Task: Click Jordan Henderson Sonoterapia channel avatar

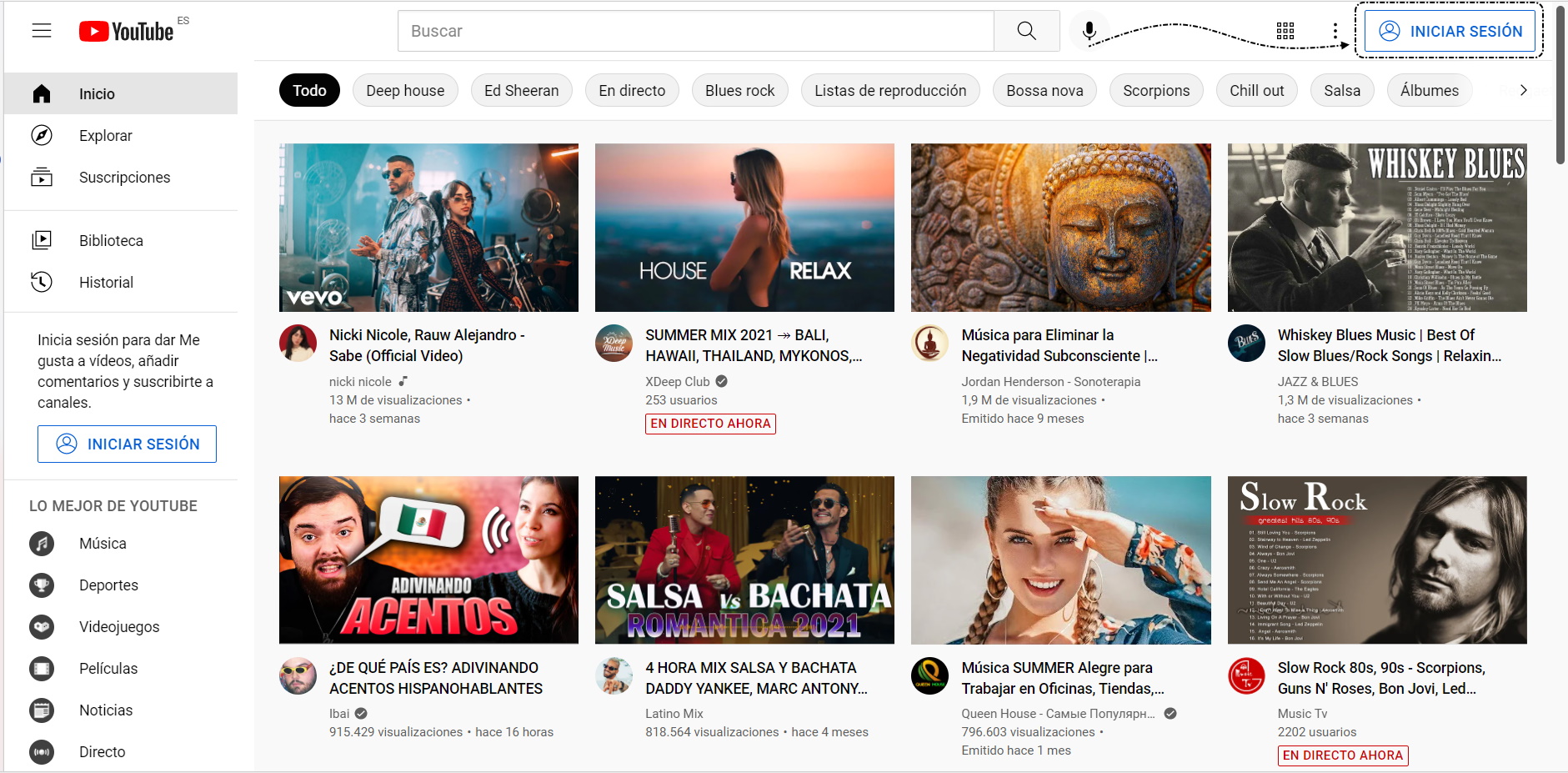Action: tap(929, 343)
